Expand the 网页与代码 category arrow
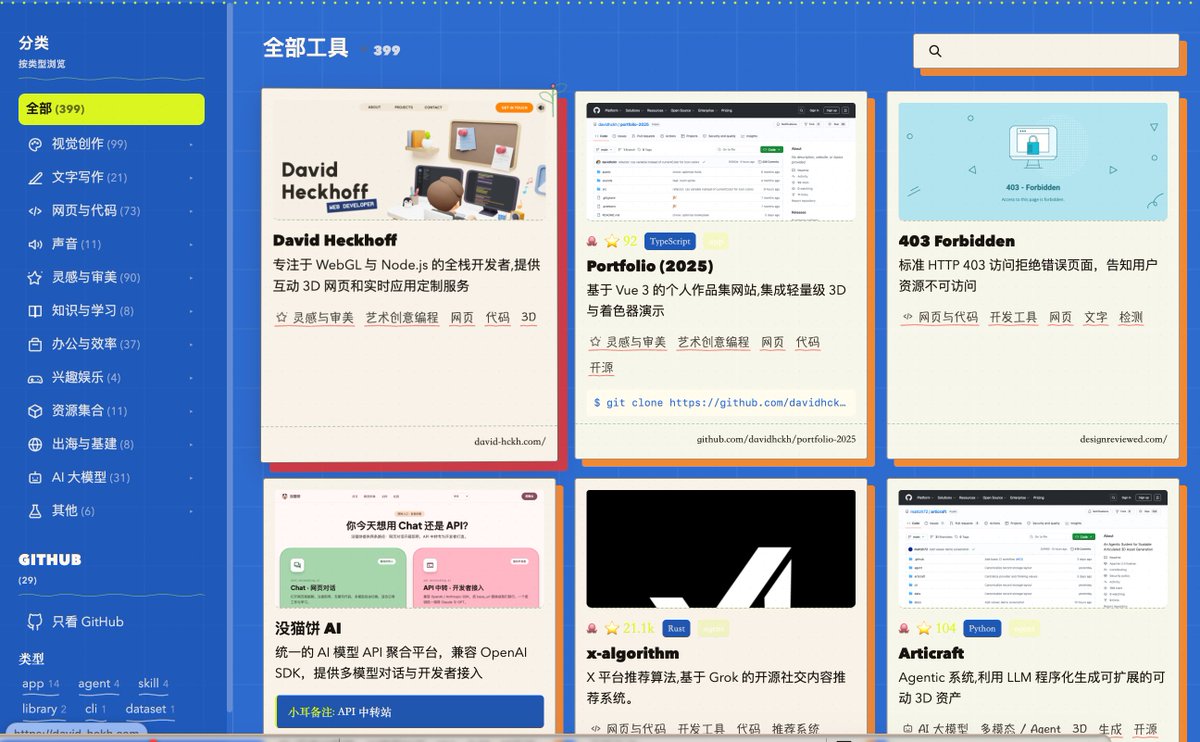Image resolution: width=1200 pixels, height=742 pixels. click(x=191, y=211)
